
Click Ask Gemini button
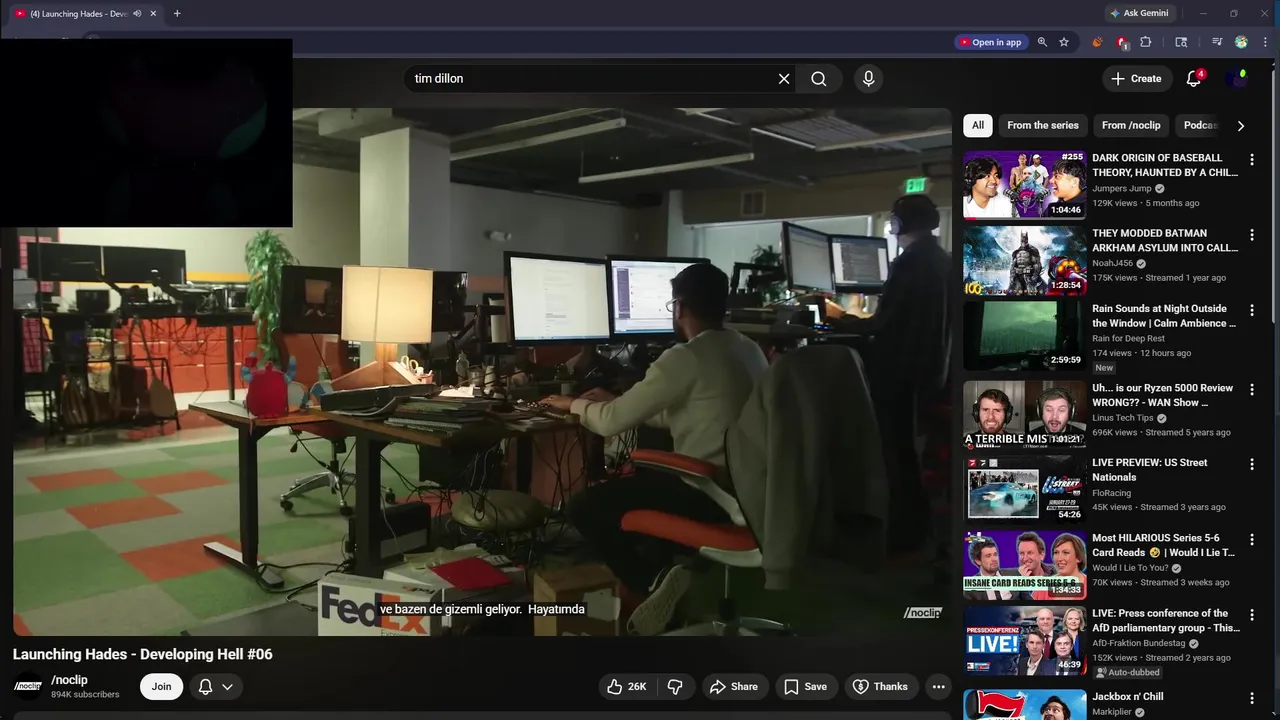pyautogui.click(x=1139, y=14)
